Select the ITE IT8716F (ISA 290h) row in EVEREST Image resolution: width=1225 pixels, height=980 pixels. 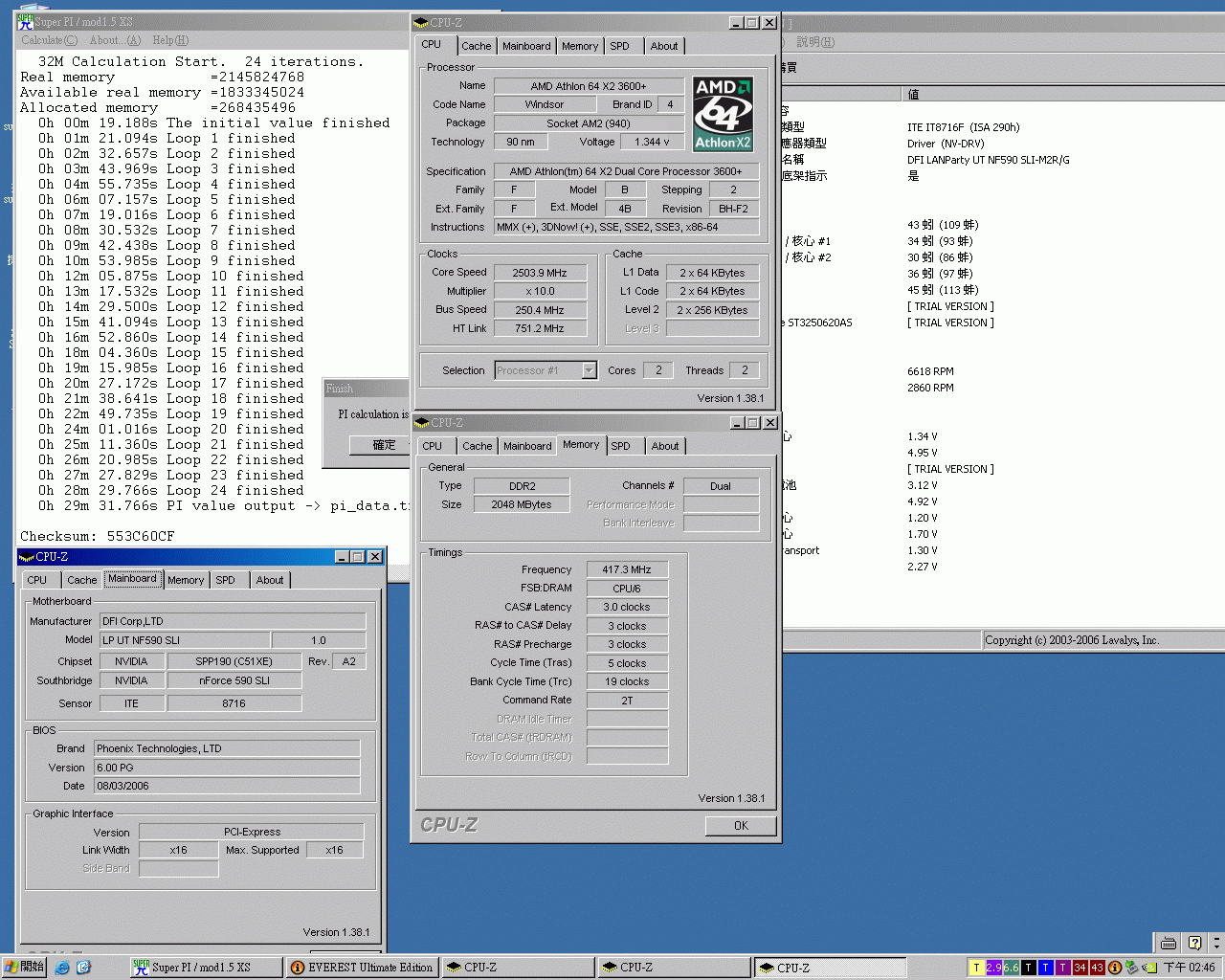(x=964, y=127)
